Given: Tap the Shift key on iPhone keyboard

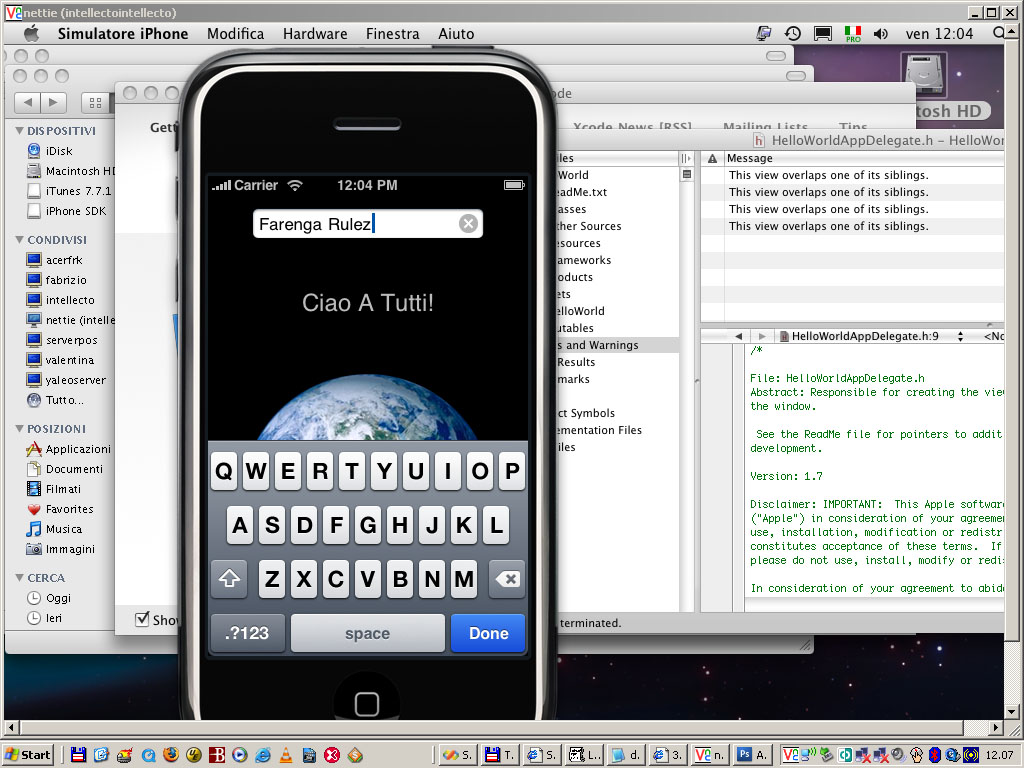Looking at the screenshot, I should pos(229,579).
